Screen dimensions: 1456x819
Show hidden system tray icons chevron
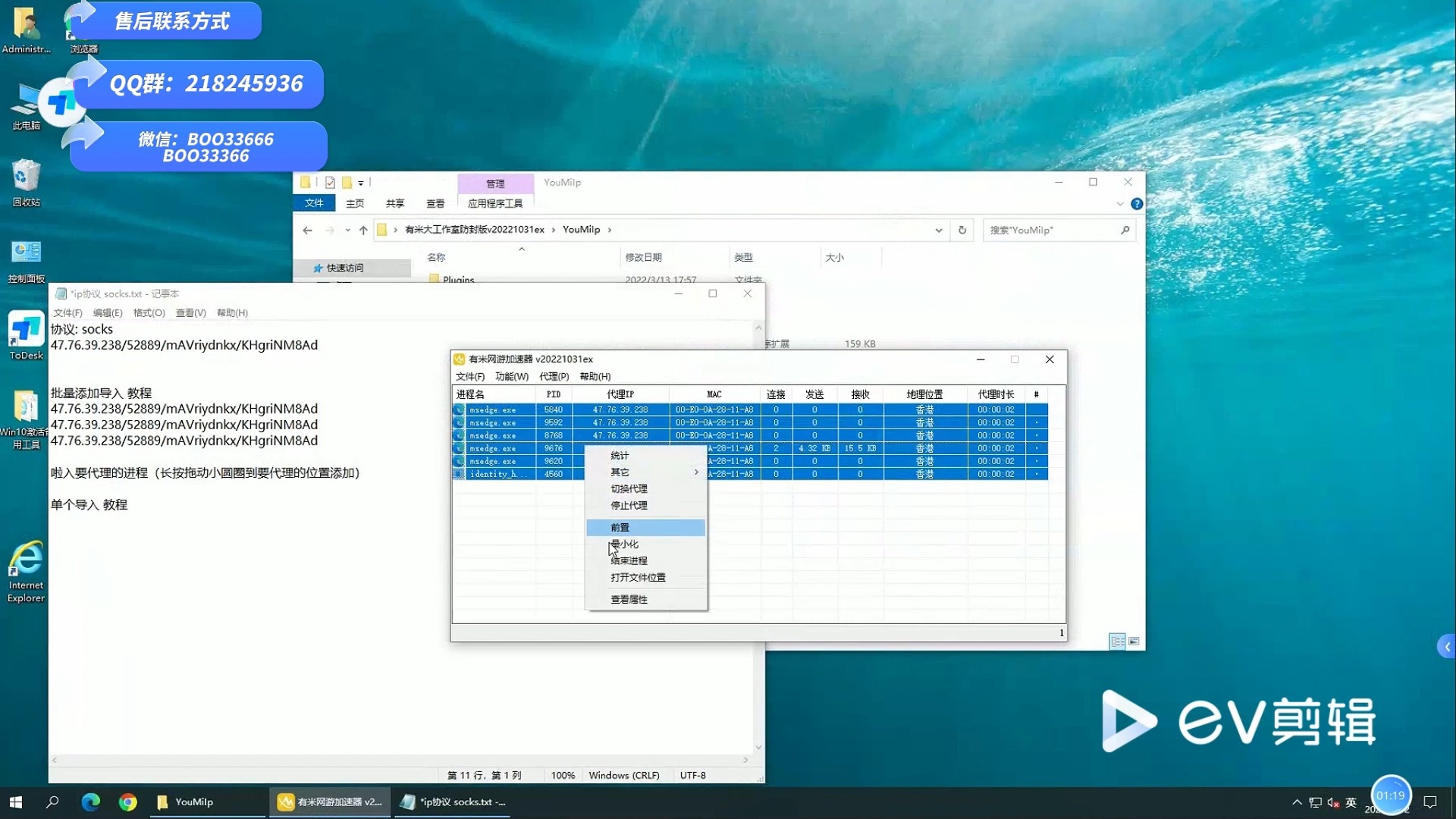point(1297,802)
